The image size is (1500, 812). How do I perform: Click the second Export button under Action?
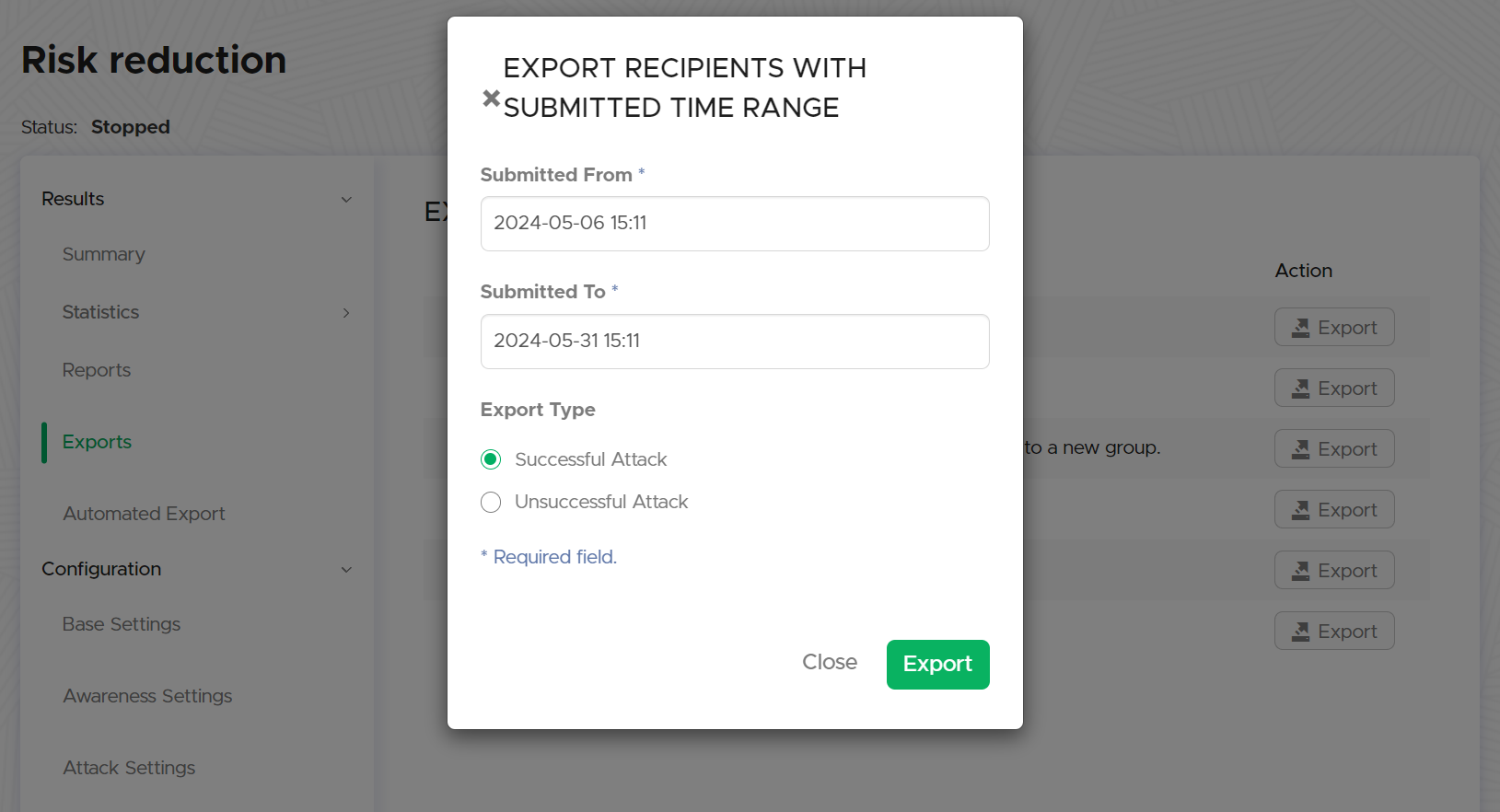click(x=1334, y=388)
